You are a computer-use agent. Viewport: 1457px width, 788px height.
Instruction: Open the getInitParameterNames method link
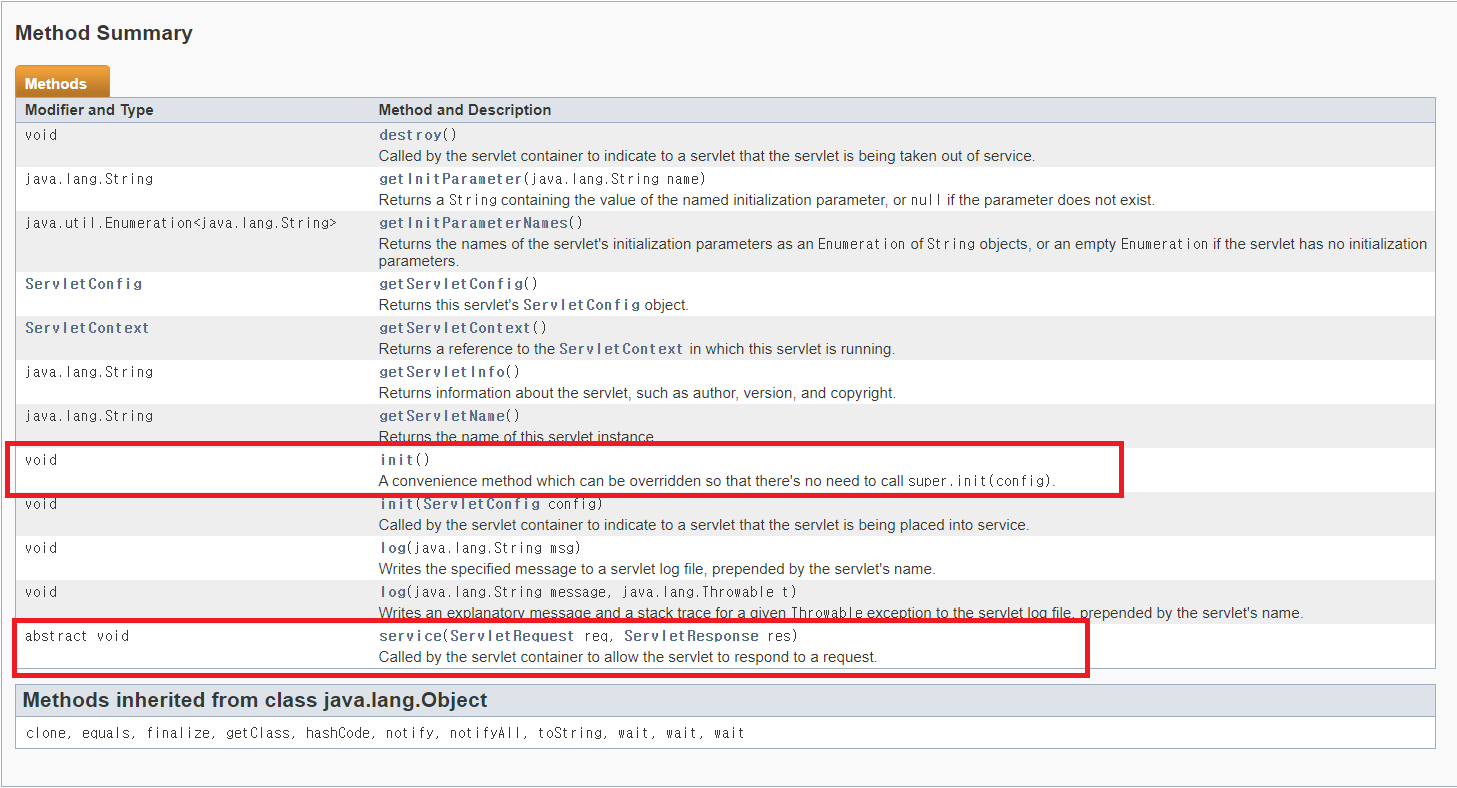pos(473,223)
